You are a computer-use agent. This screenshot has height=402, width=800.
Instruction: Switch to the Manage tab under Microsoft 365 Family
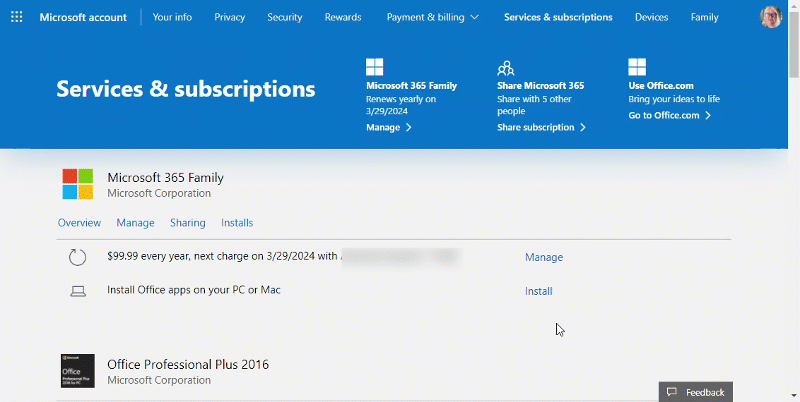click(x=135, y=223)
